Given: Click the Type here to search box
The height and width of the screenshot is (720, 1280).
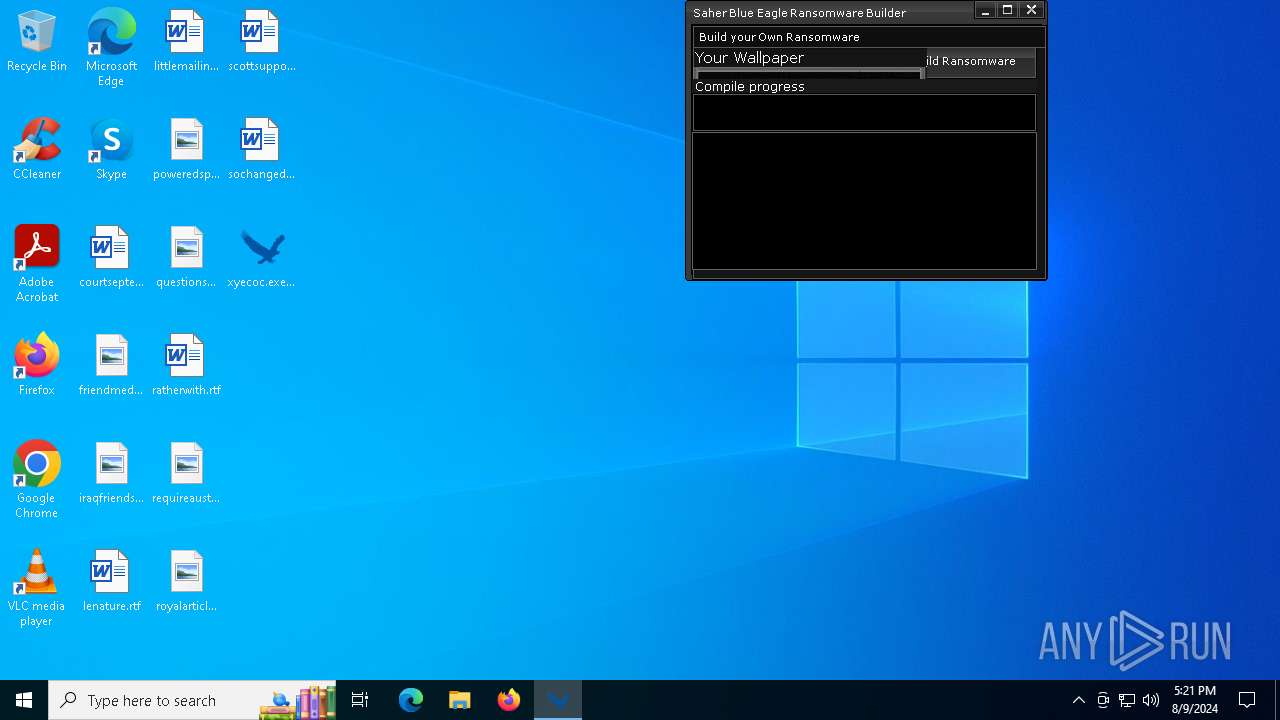Looking at the screenshot, I should 192,700.
